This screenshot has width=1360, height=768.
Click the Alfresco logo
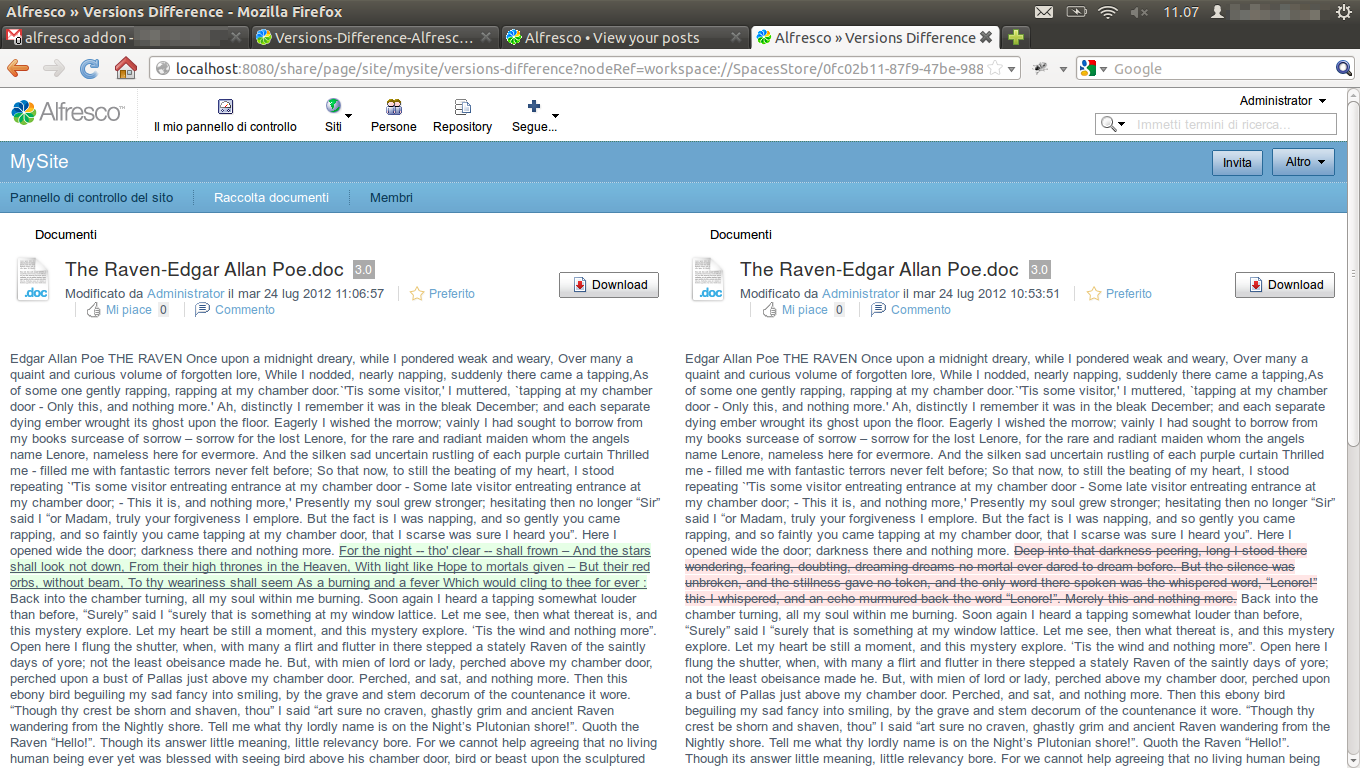pyautogui.click(x=68, y=113)
